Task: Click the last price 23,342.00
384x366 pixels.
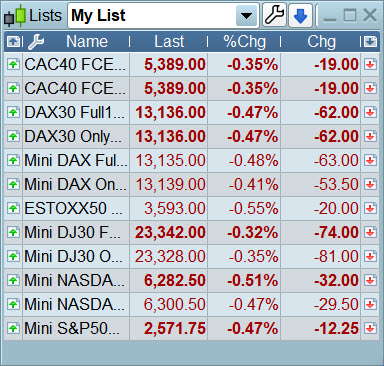Action: point(170,233)
